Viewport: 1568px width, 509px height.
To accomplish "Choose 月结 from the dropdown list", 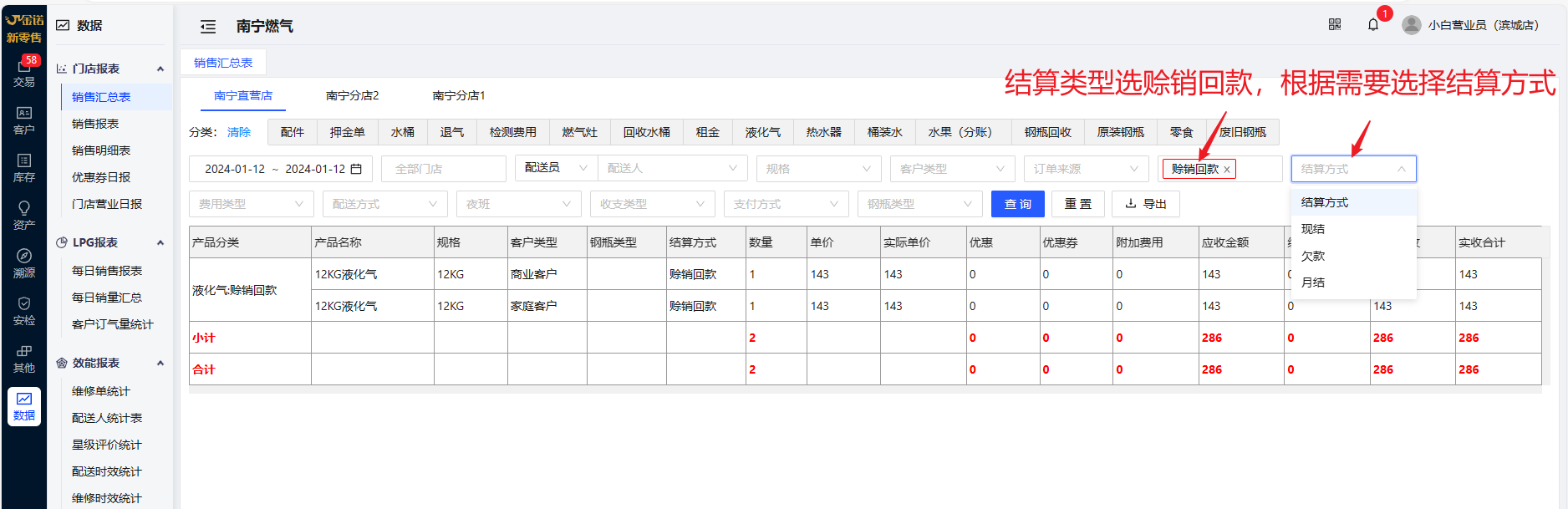I will (1354, 282).
